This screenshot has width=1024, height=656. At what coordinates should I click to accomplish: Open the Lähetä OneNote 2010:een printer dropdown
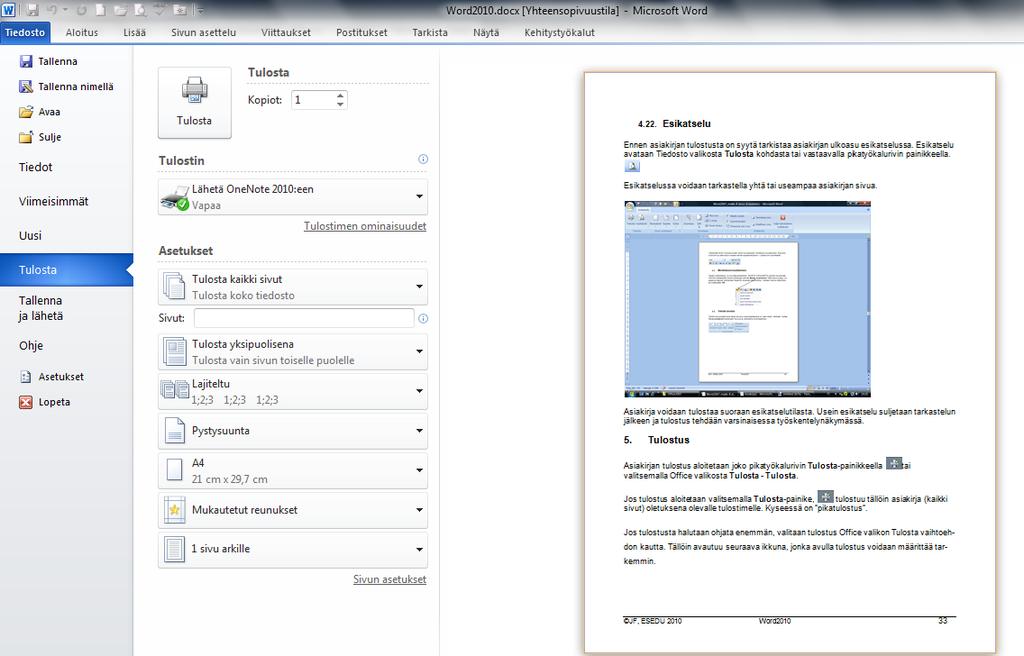[x=293, y=197]
